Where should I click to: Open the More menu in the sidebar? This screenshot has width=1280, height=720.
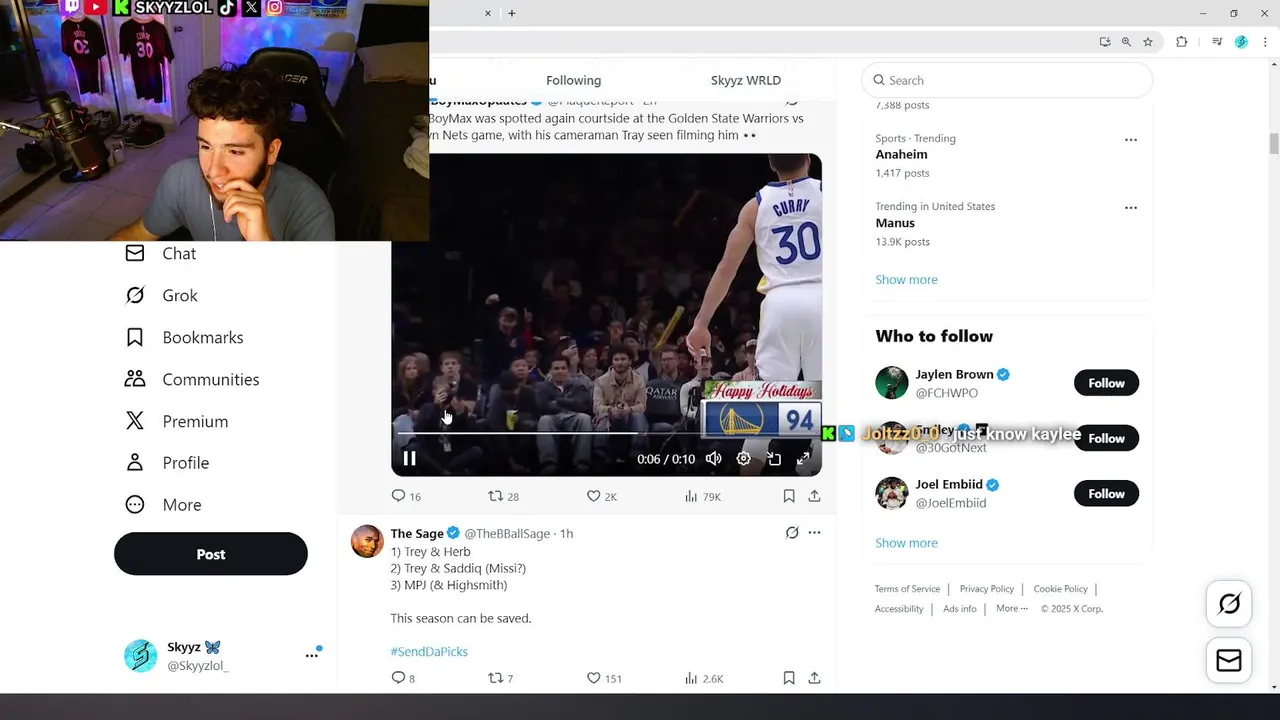163,505
